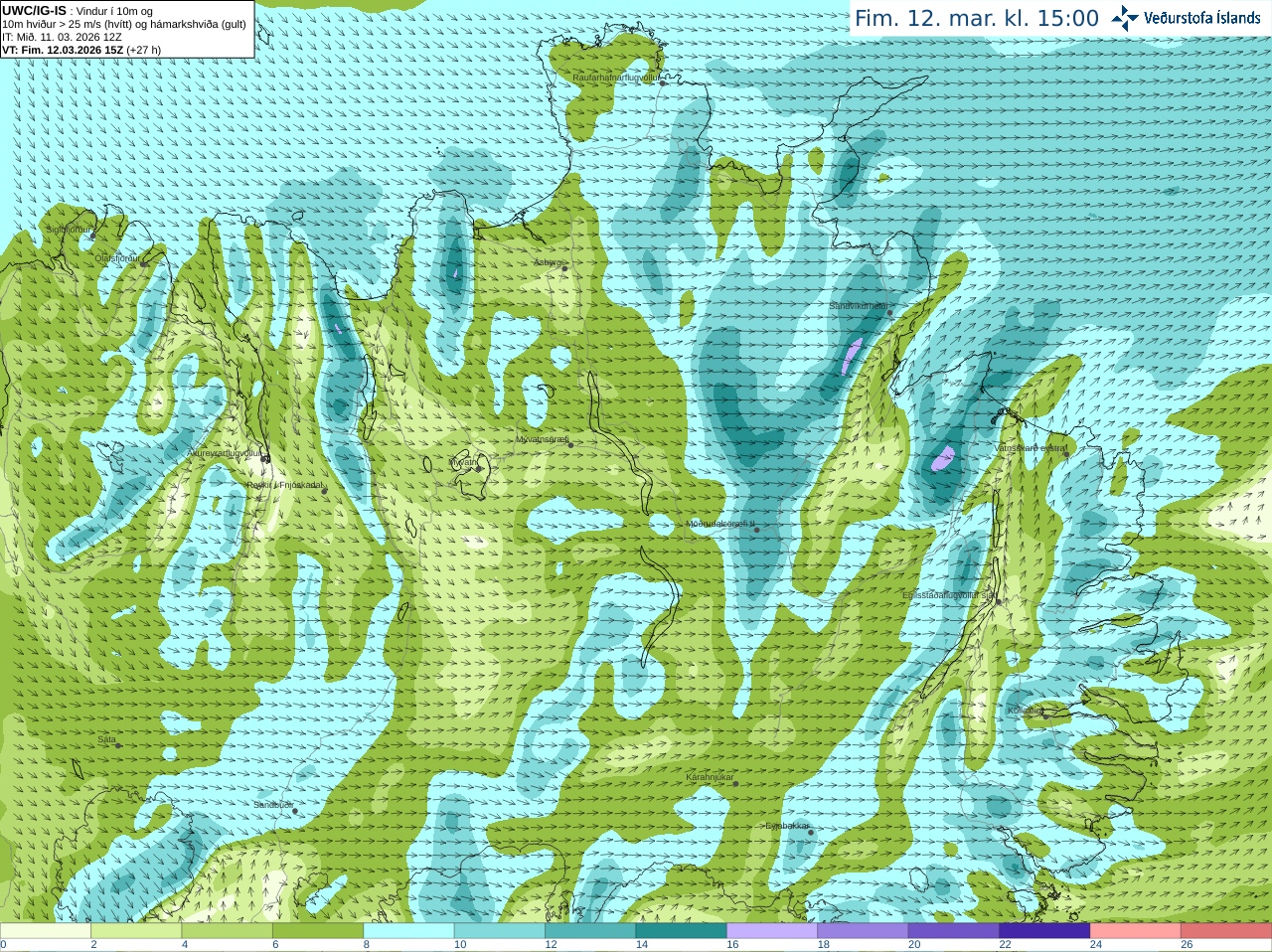The height and width of the screenshot is (952, 1272).
Task: Click the Möðrudalsöræfi II station label
Action: click(721, 524)
